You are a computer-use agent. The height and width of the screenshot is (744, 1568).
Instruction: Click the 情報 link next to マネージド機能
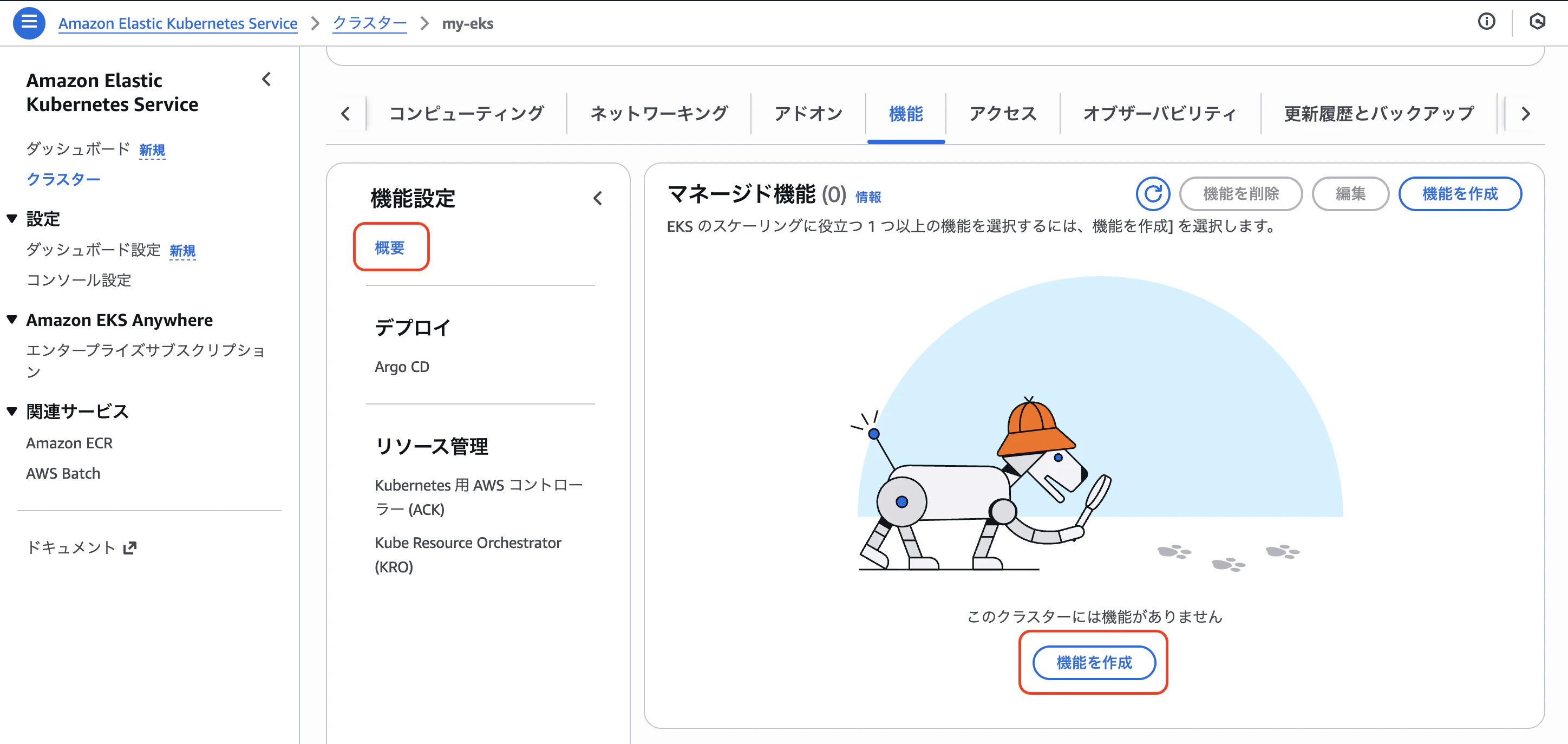pos(868,197)
